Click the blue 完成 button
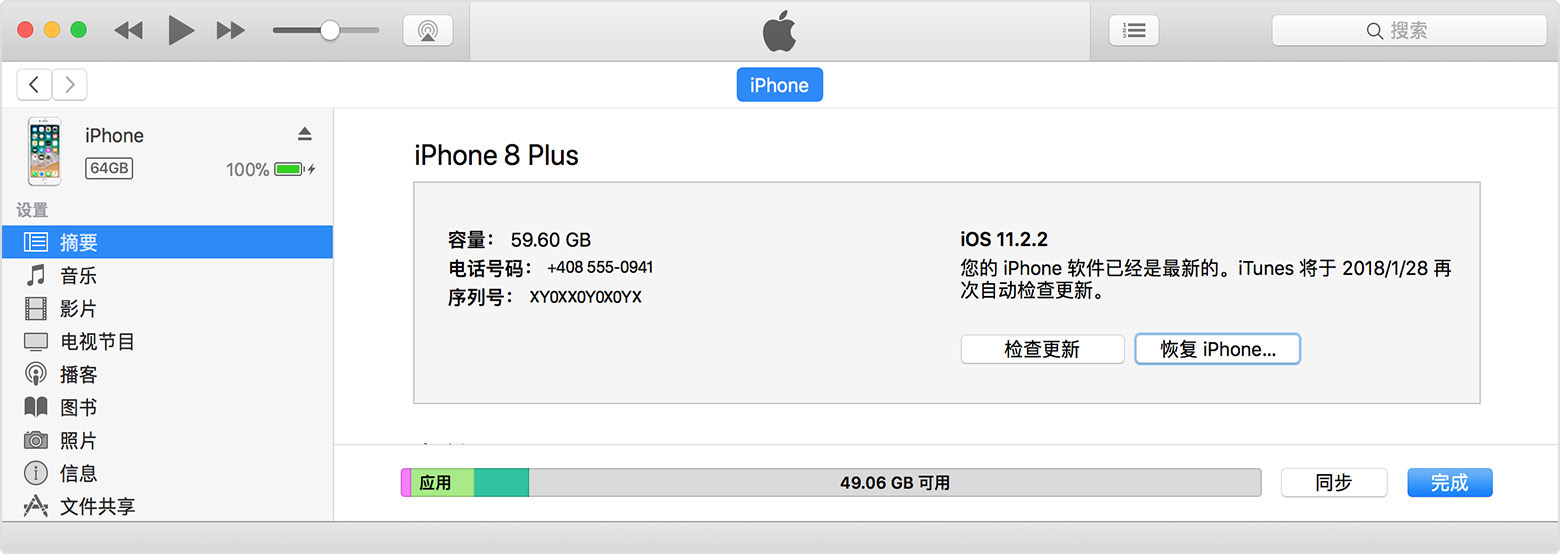Viewport: 1560px width, 554px height. pos(1449,482)
